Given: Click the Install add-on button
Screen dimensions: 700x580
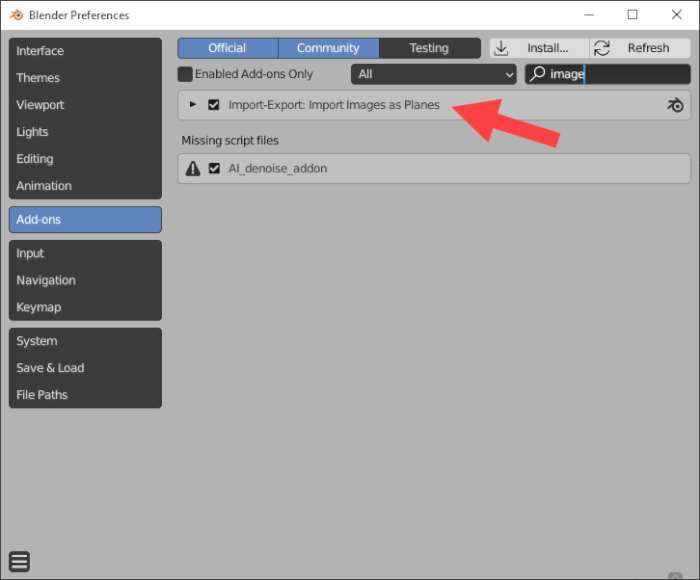Looking at the screenshot, I should coord(539,48).
